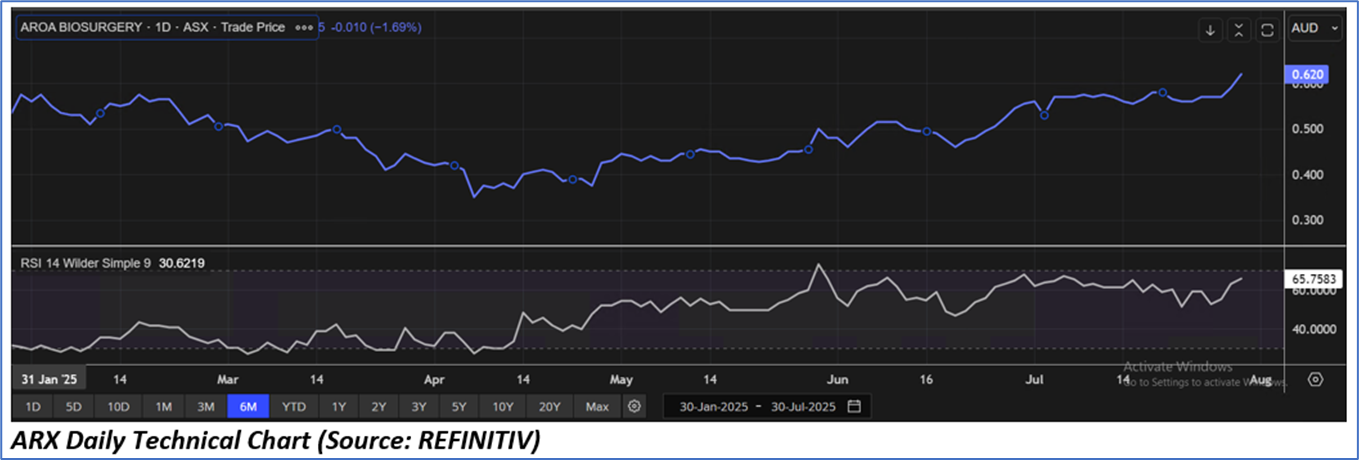Screen dimensions: 1359x460
Task: Click the 6M active range button
Action: coord(248,407)
